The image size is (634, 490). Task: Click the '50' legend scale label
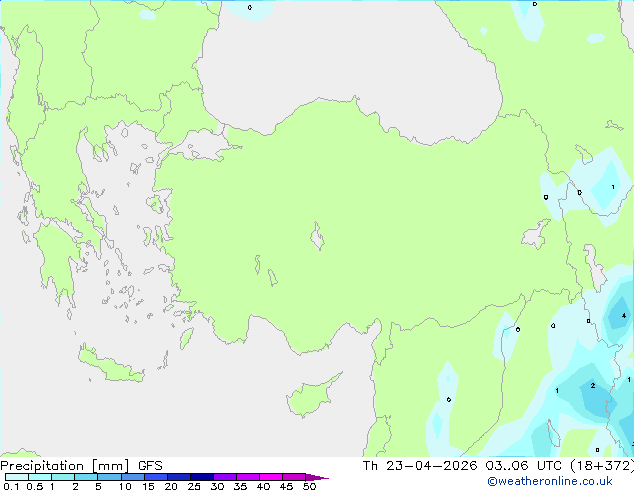pyautogui.click(x=309, y=486)
